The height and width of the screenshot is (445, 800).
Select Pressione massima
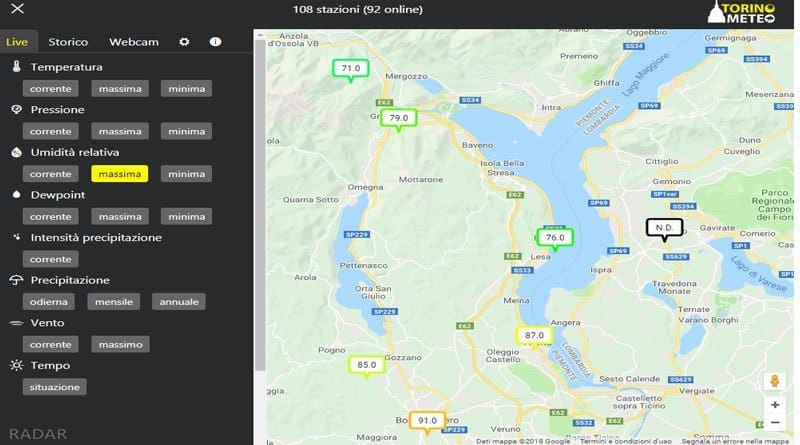[x=120, y=131]
